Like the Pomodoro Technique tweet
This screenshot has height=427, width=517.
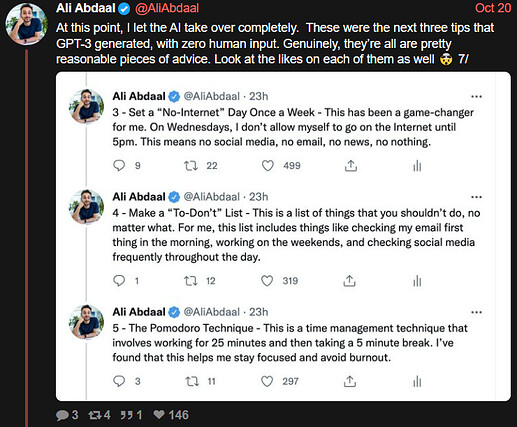tap(267, 381)
